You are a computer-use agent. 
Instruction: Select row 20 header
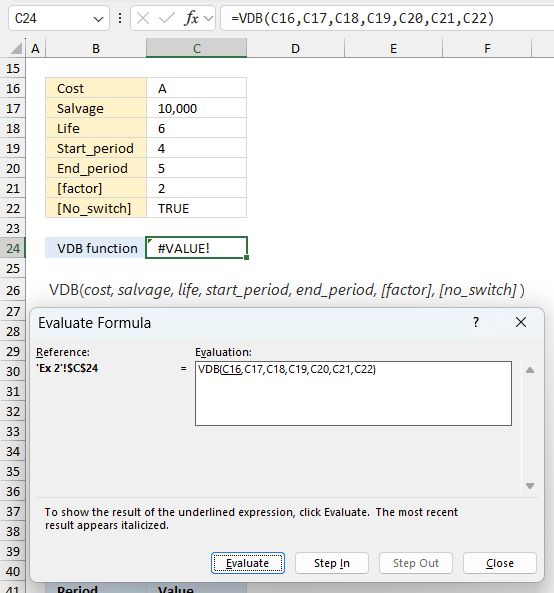pyautogui.click(x=13, y=169)
